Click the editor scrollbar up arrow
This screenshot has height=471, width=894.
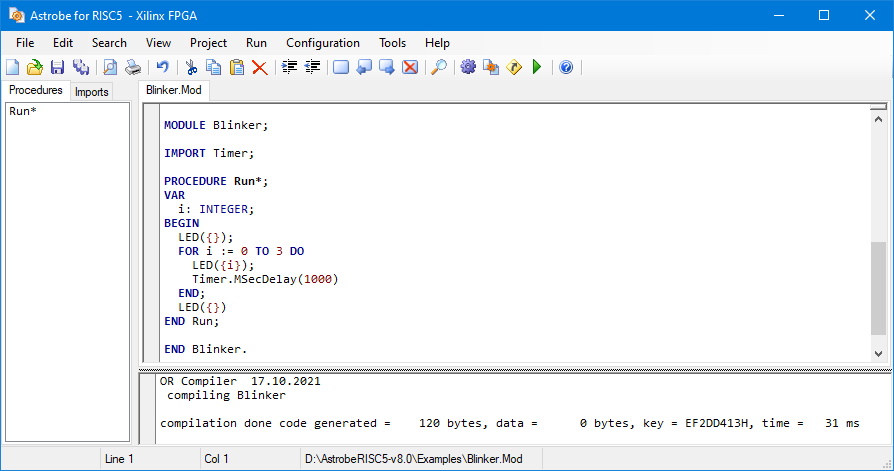click(x=879, y=119)
